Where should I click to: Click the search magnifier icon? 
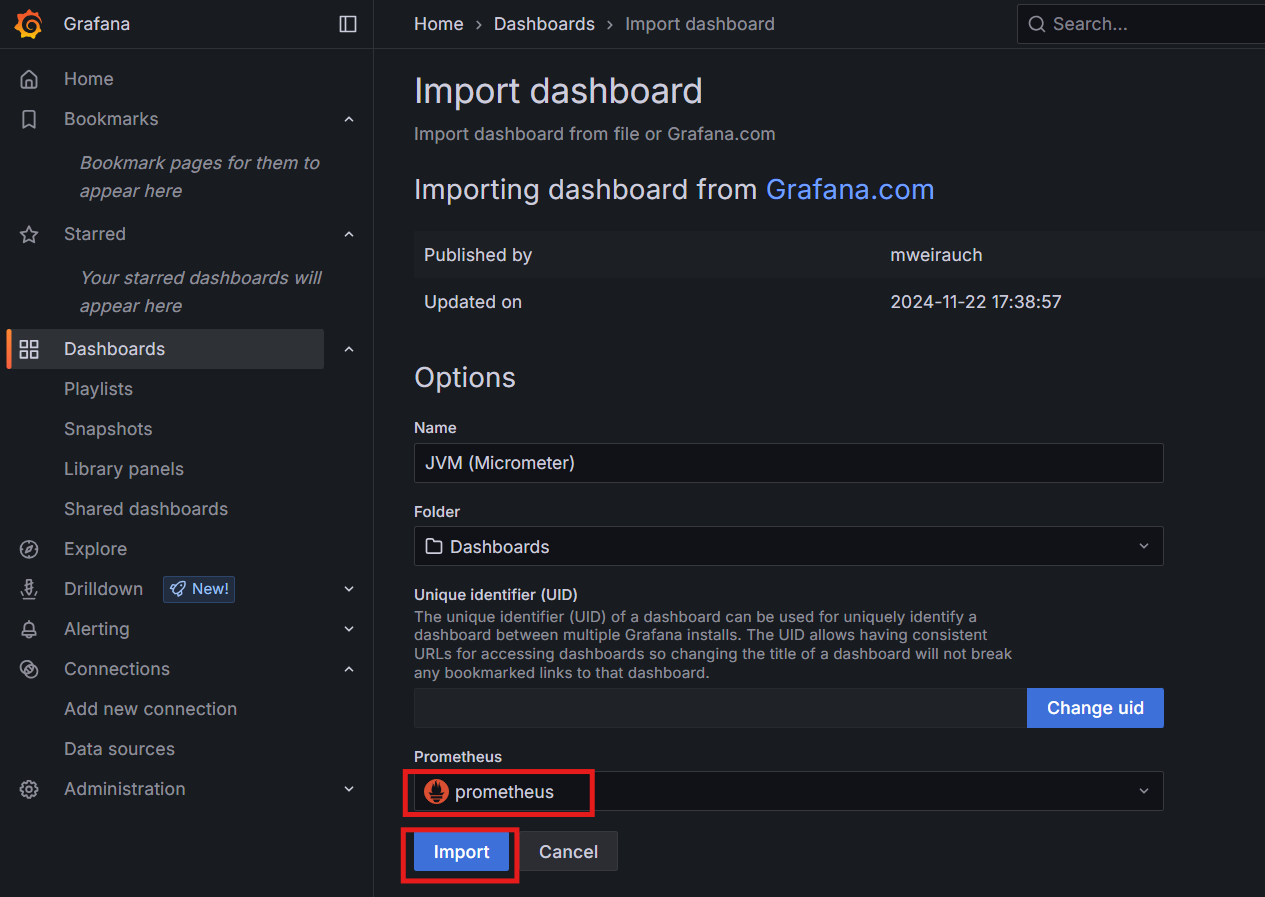click(1037, 24)
